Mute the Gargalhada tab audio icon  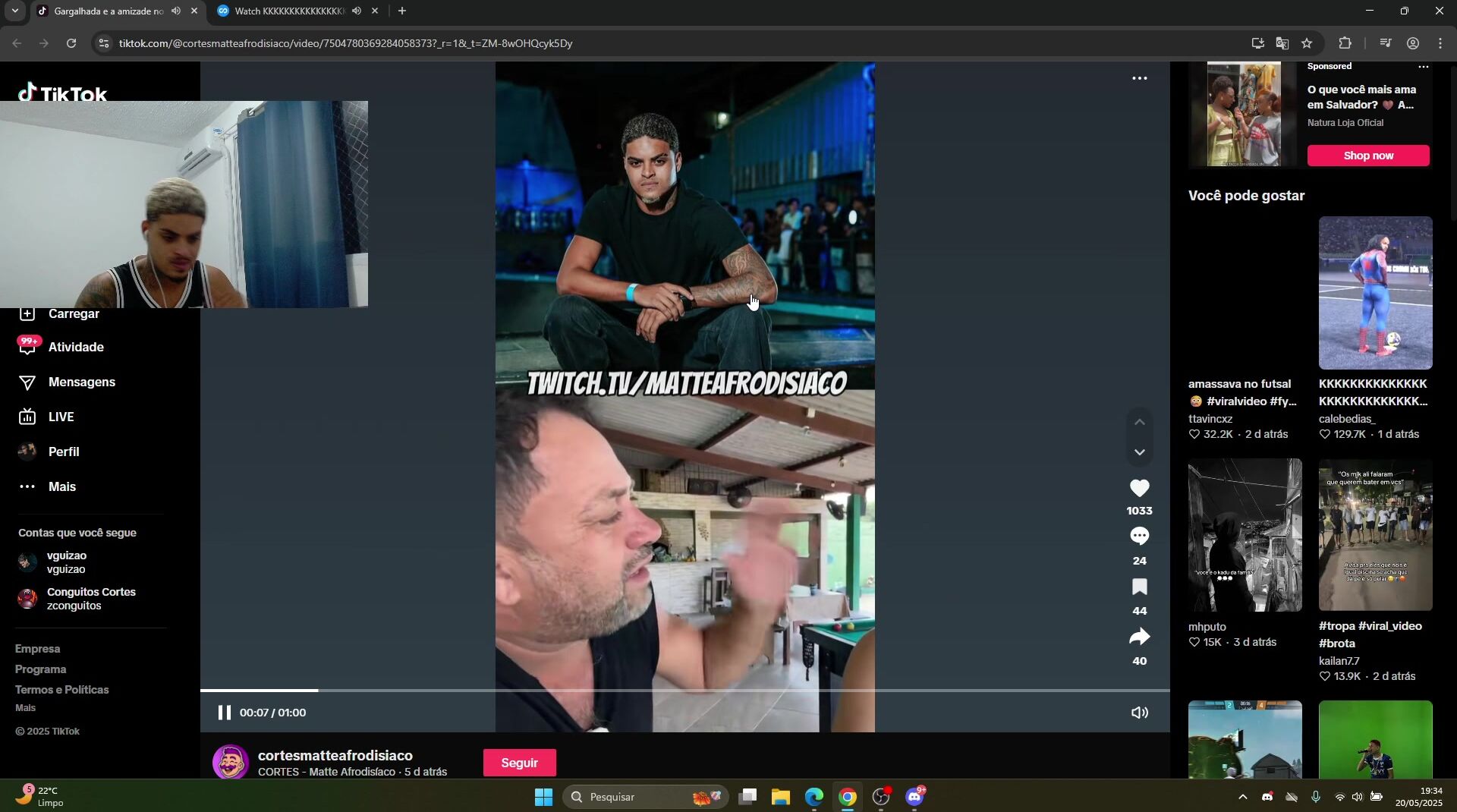(176, 11)
